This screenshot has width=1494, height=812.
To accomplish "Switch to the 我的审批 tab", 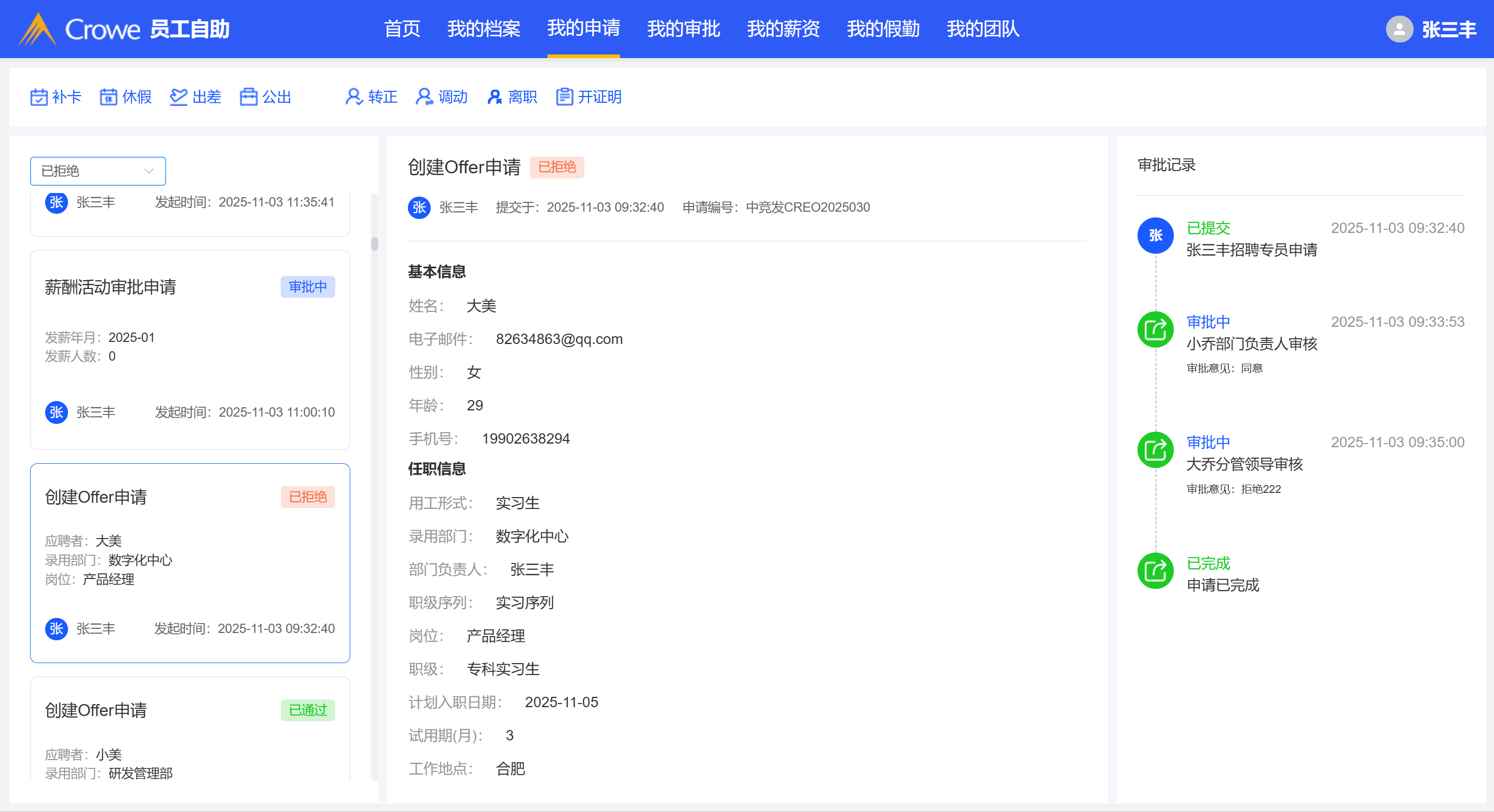I will point(683,29).
